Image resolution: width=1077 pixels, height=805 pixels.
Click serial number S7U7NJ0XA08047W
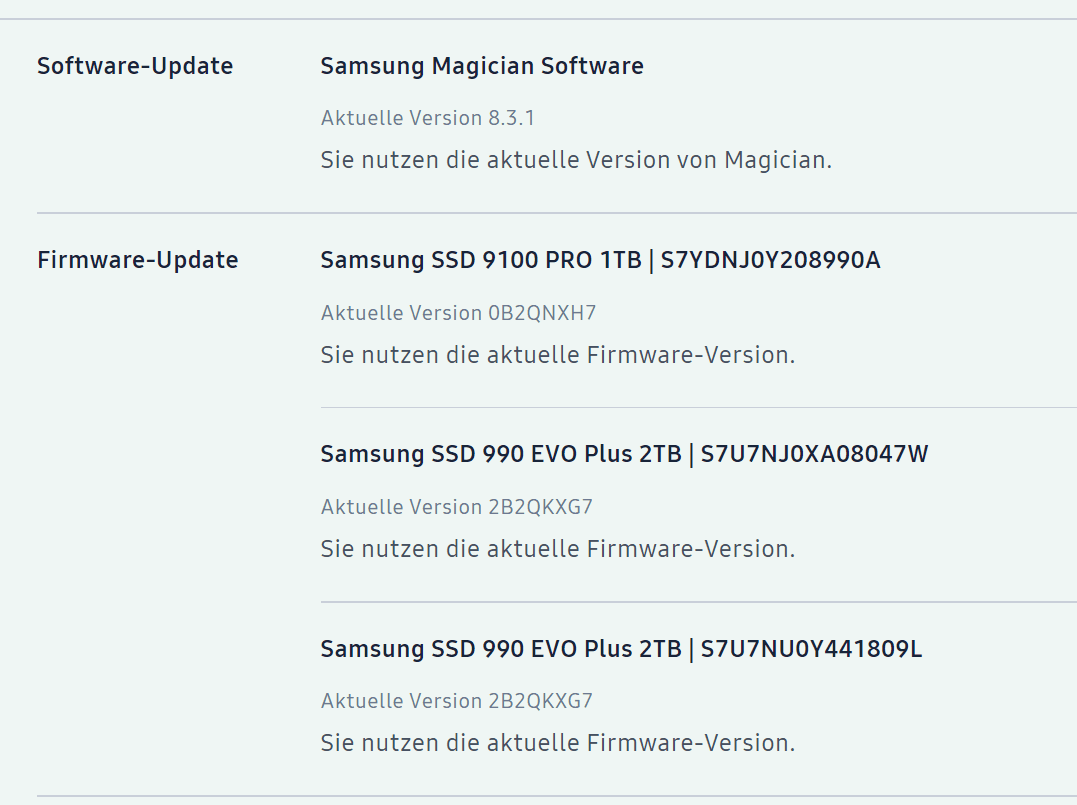814,454
